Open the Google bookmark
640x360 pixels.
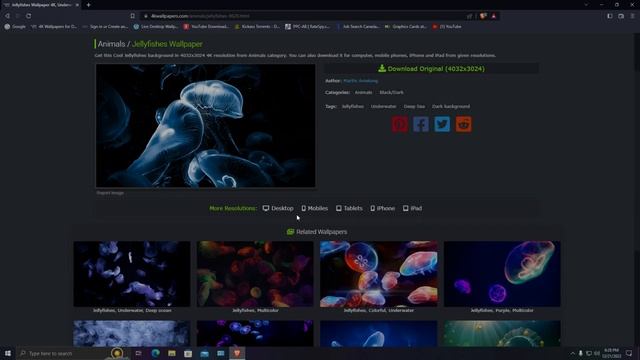(x=15, y=27)
